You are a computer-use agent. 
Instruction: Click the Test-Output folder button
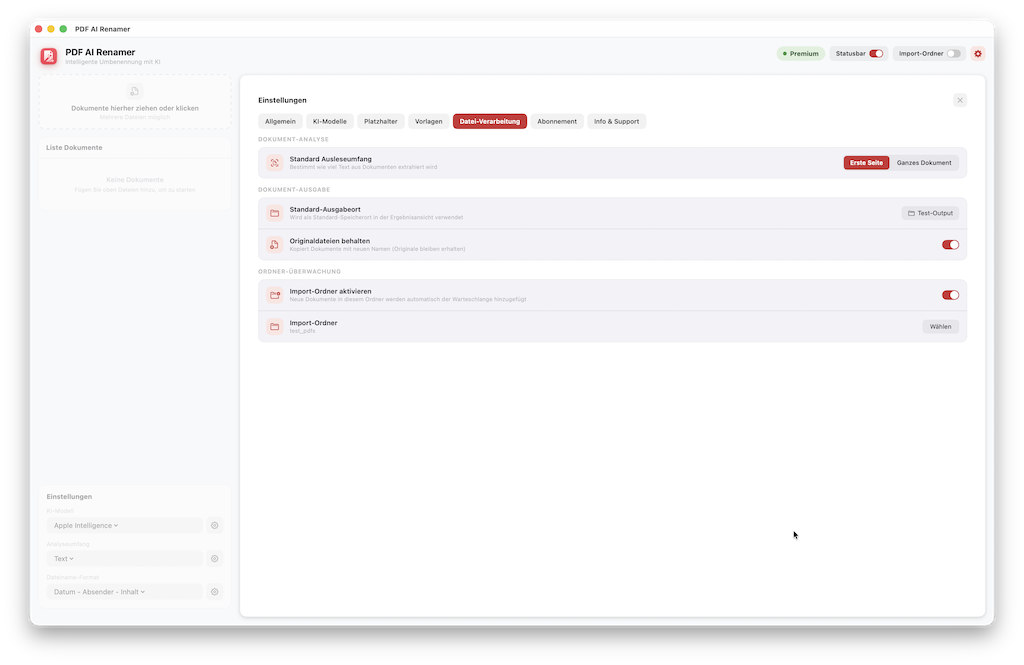(x=930, y=213)
